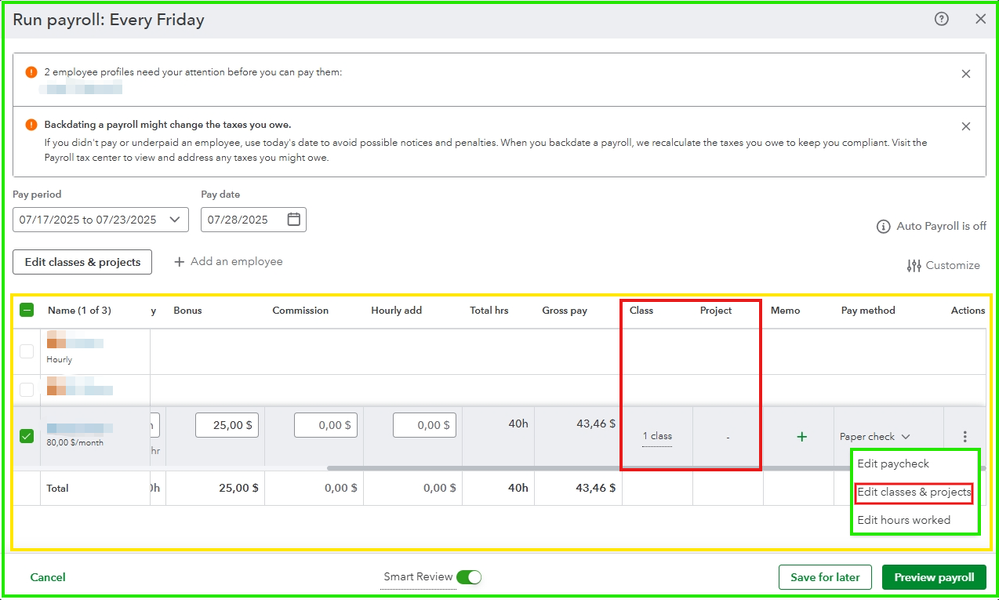Screen dimensions: 999x600
Task: Select Edit hours worked menu item
Action: [903, 520]
